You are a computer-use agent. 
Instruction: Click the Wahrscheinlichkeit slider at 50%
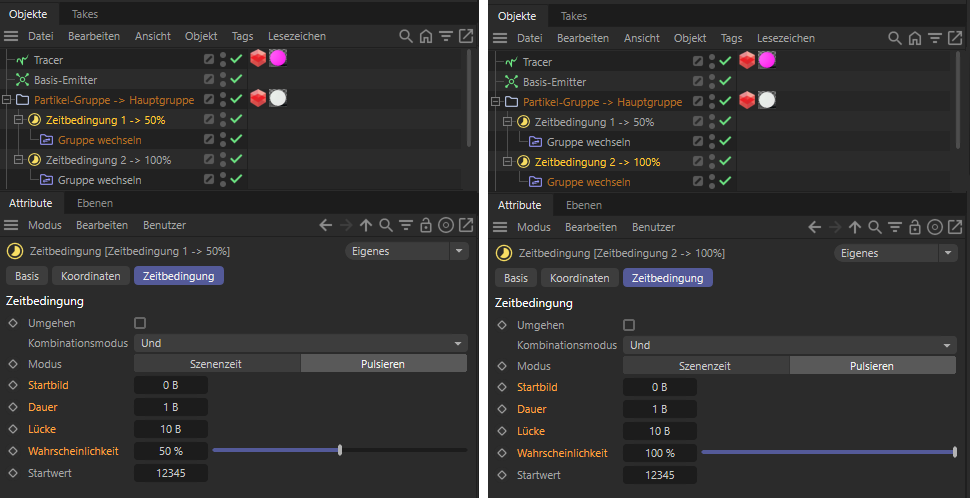pyautogui.click(x=340, y=450)
